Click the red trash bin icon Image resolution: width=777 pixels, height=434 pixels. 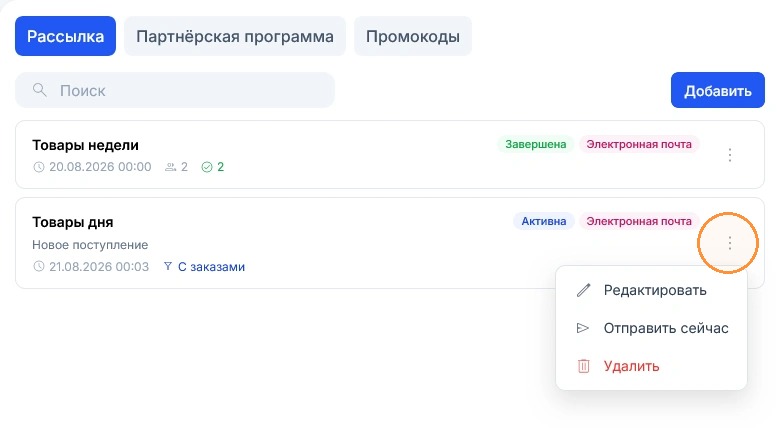pos(584,366)
